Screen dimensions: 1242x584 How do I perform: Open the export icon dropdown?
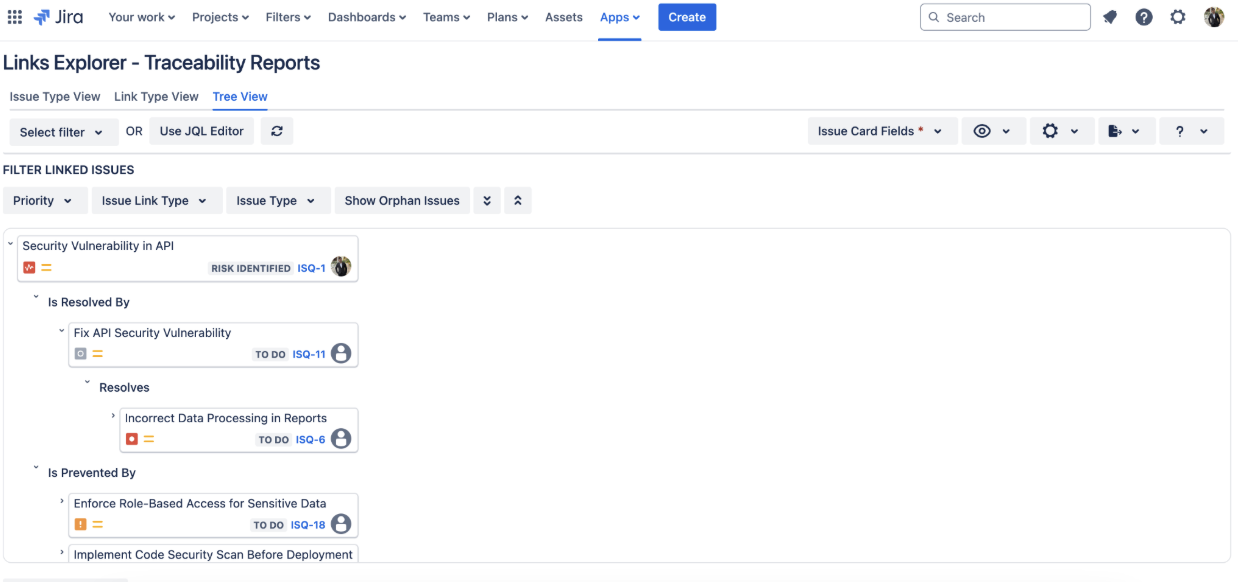1124,131
